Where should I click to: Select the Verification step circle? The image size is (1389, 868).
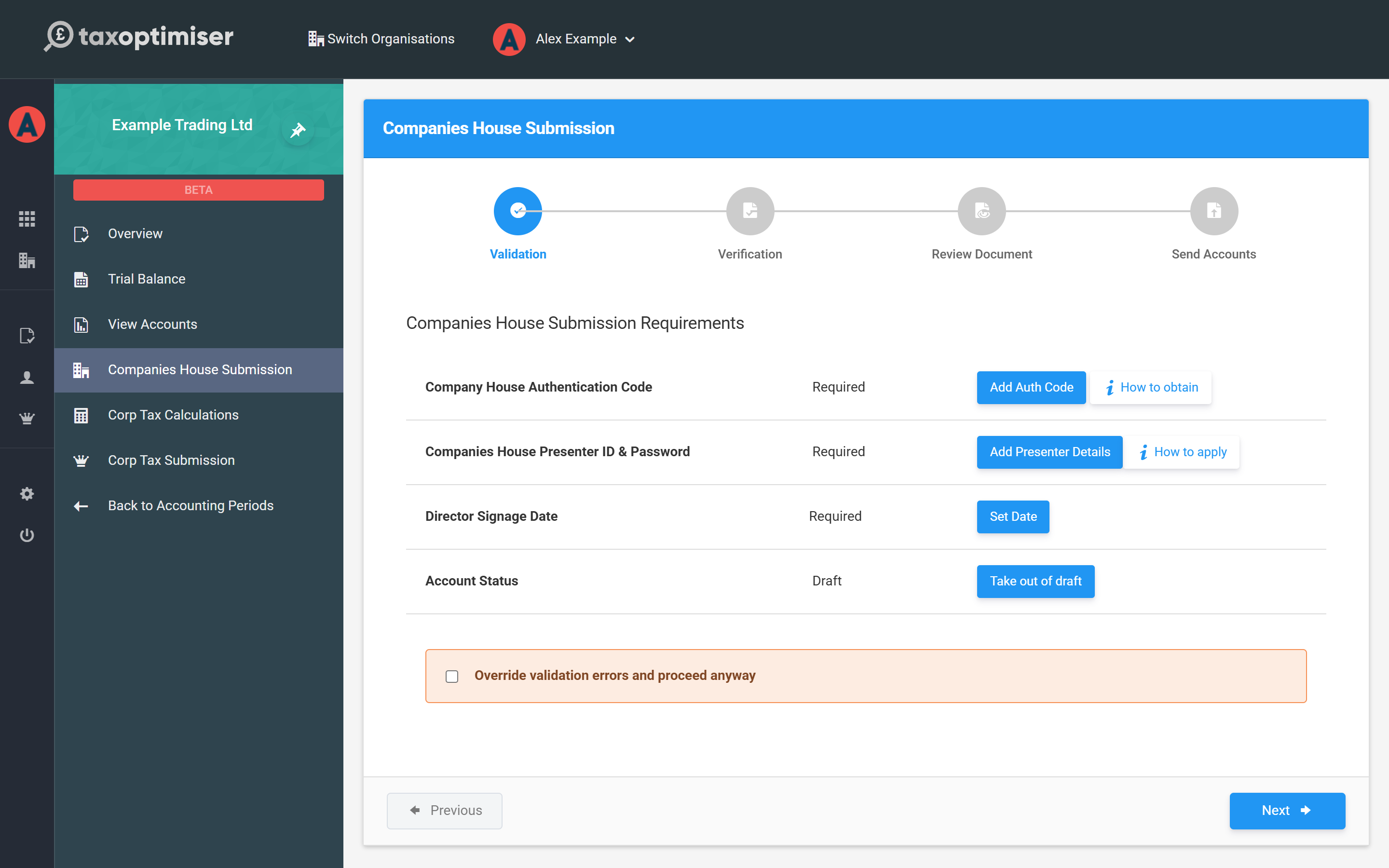point(750,211)
